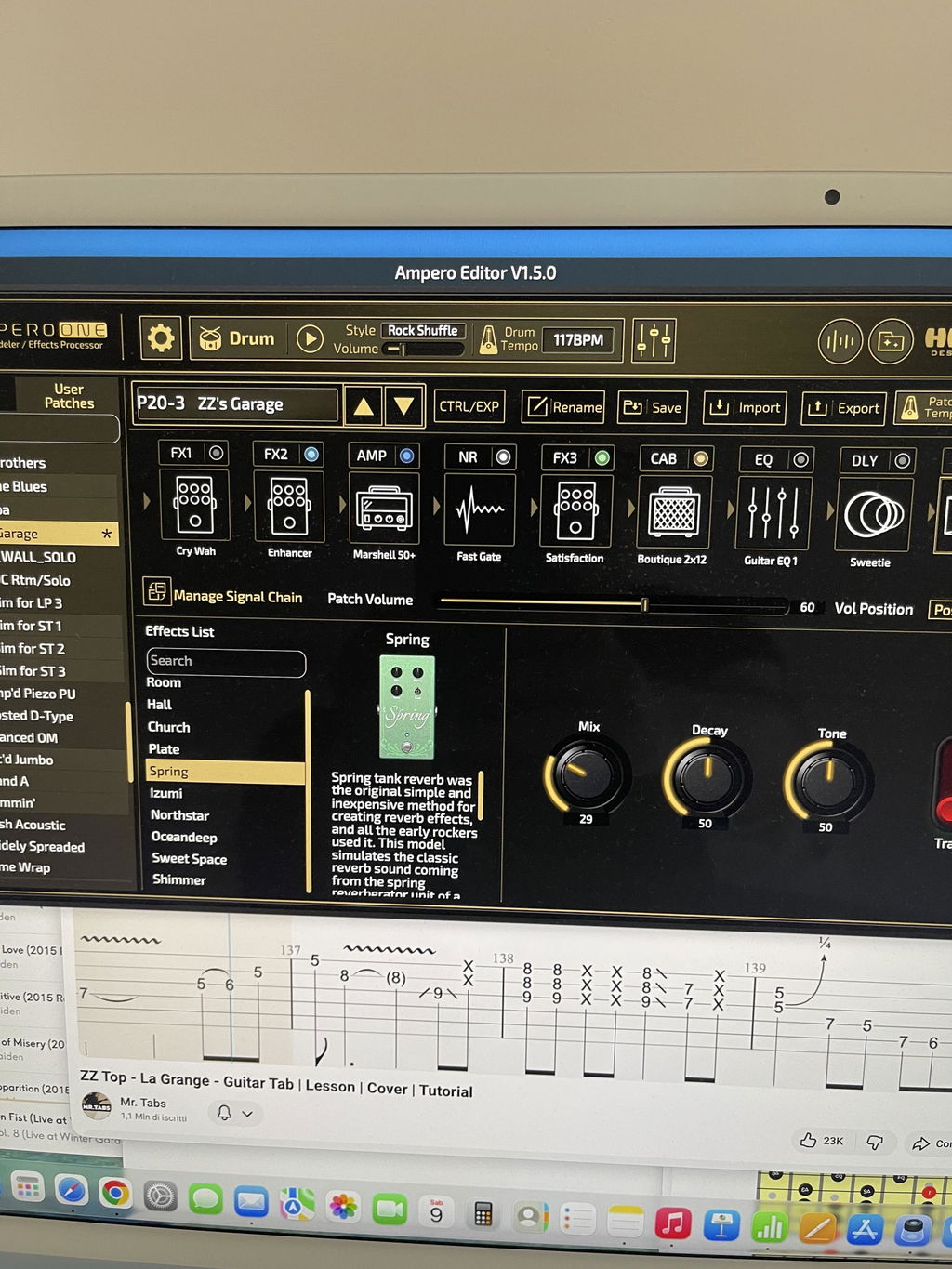Go to next patch with down arrow
Viewport: 952px width, 1269px height.
click(x=404, y=406)
